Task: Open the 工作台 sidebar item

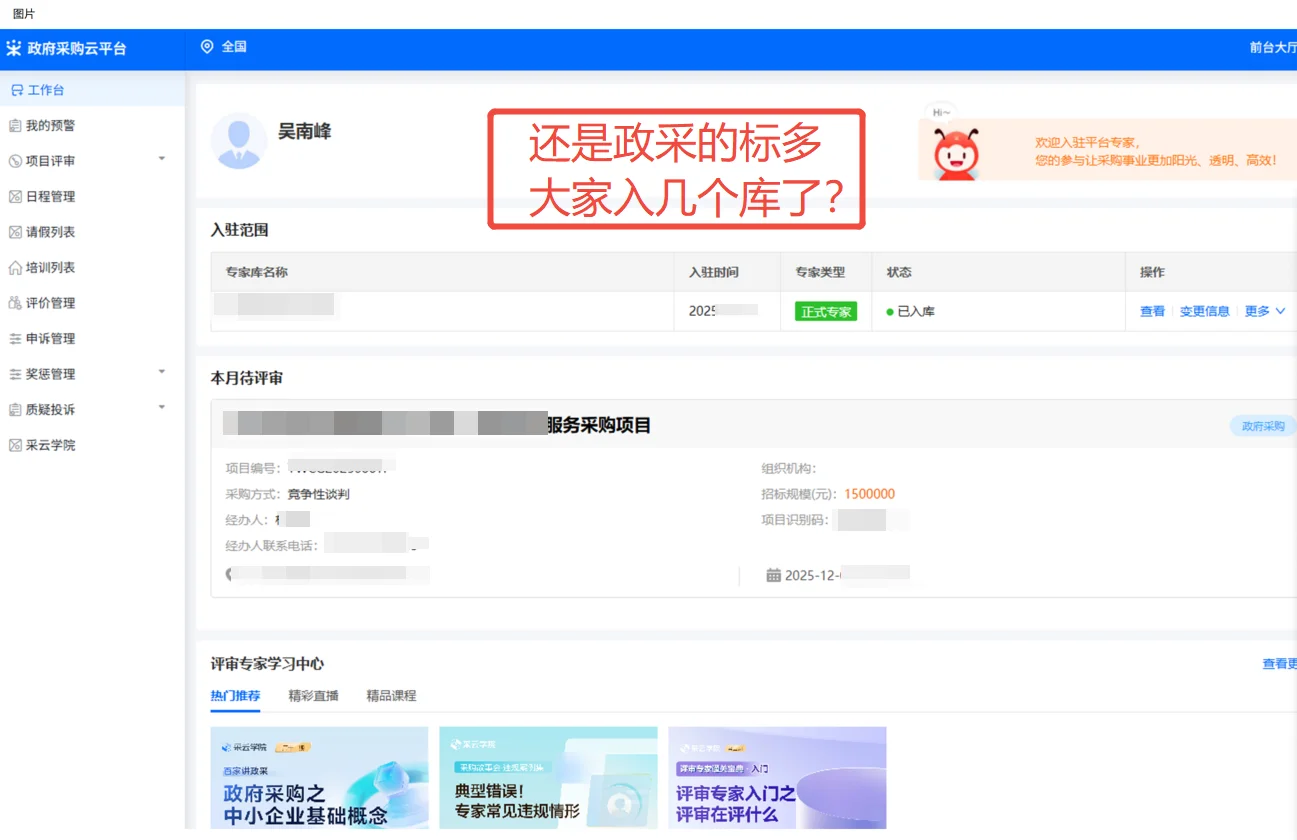Action: (x=45, y=89)
